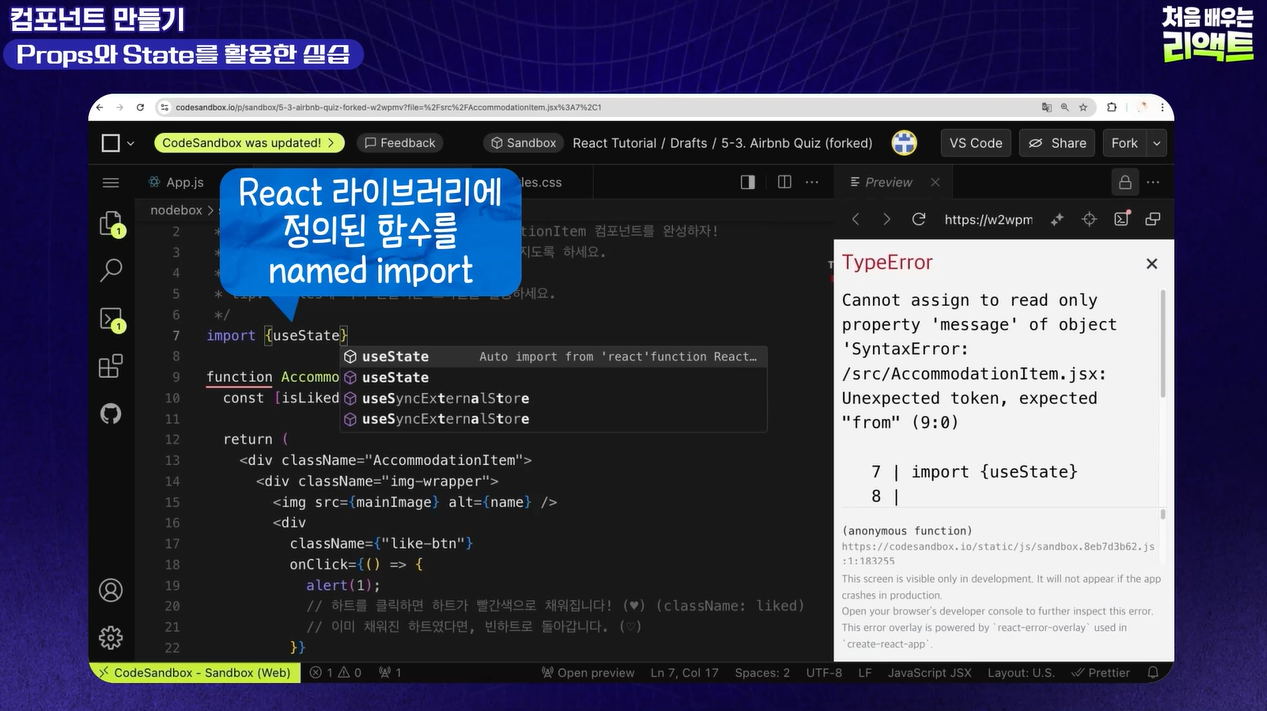Toggle the preview console icon
The width and height of the screenshot is (1267, 711).
[x=1121, y=219]
